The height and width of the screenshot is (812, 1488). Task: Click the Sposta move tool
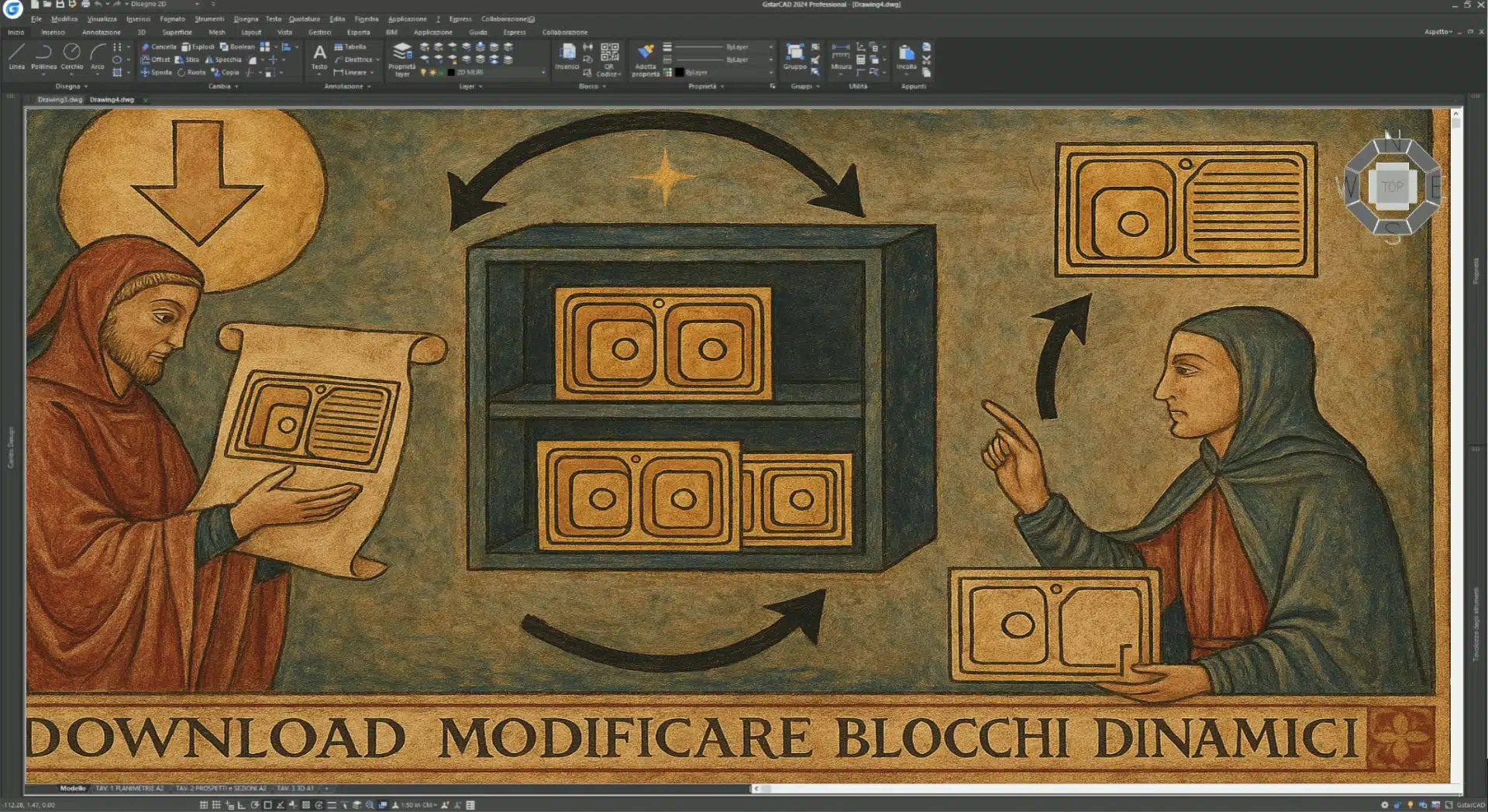(157, 73)
